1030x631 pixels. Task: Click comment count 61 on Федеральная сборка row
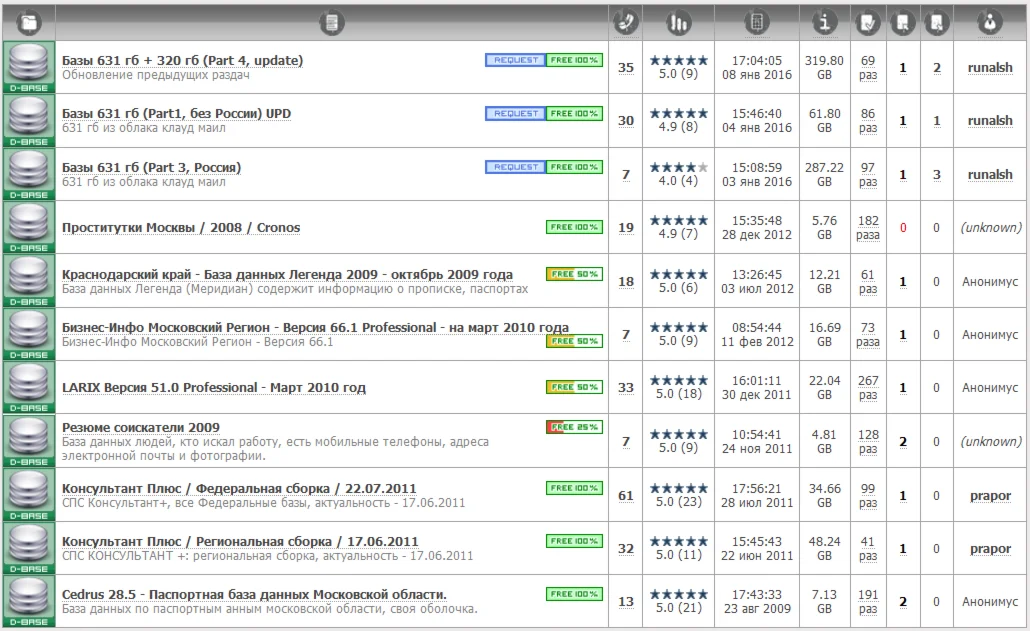625,496
